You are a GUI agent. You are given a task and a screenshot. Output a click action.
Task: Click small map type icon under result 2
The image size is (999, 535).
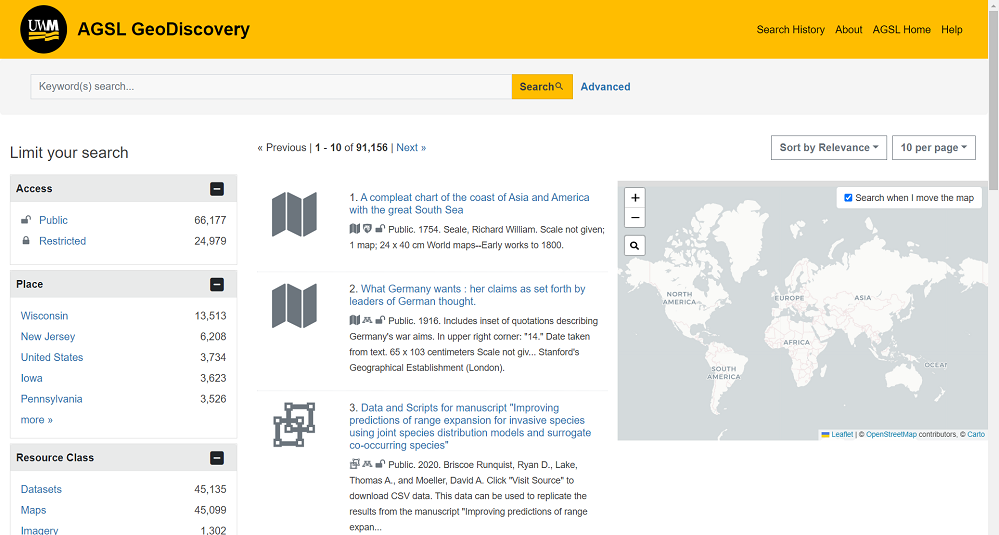pyautogui.click(x=354, y=320)
